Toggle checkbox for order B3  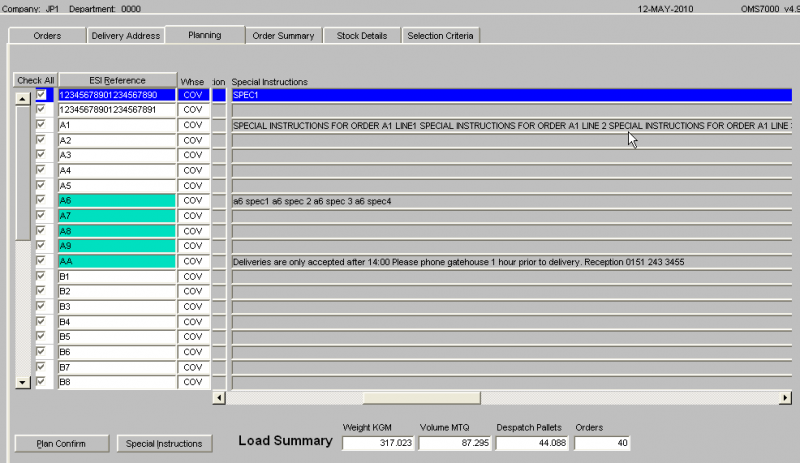[41, 306]
